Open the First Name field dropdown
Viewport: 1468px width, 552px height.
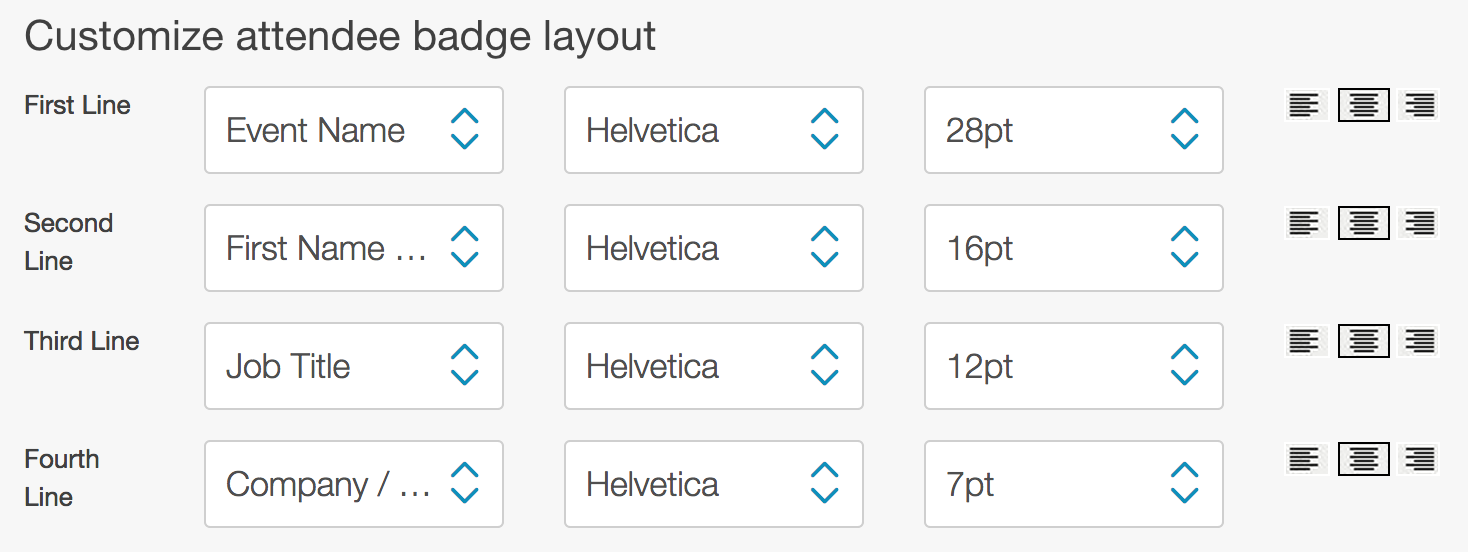tap(354, 248)
